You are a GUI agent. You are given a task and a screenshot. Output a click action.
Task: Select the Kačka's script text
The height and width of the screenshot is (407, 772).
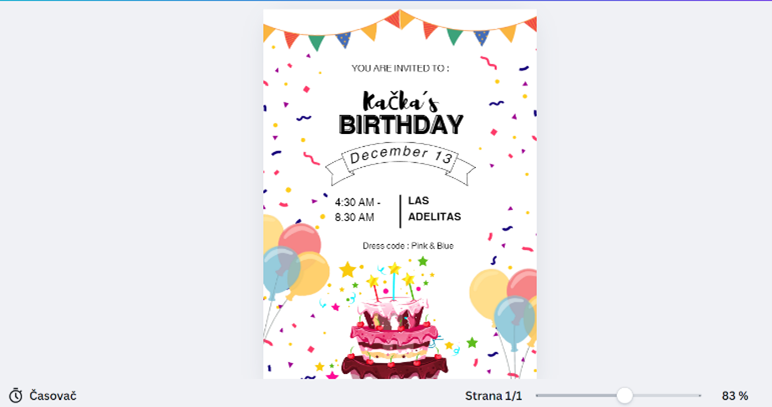pyautogui.click(x=400, y=102)
